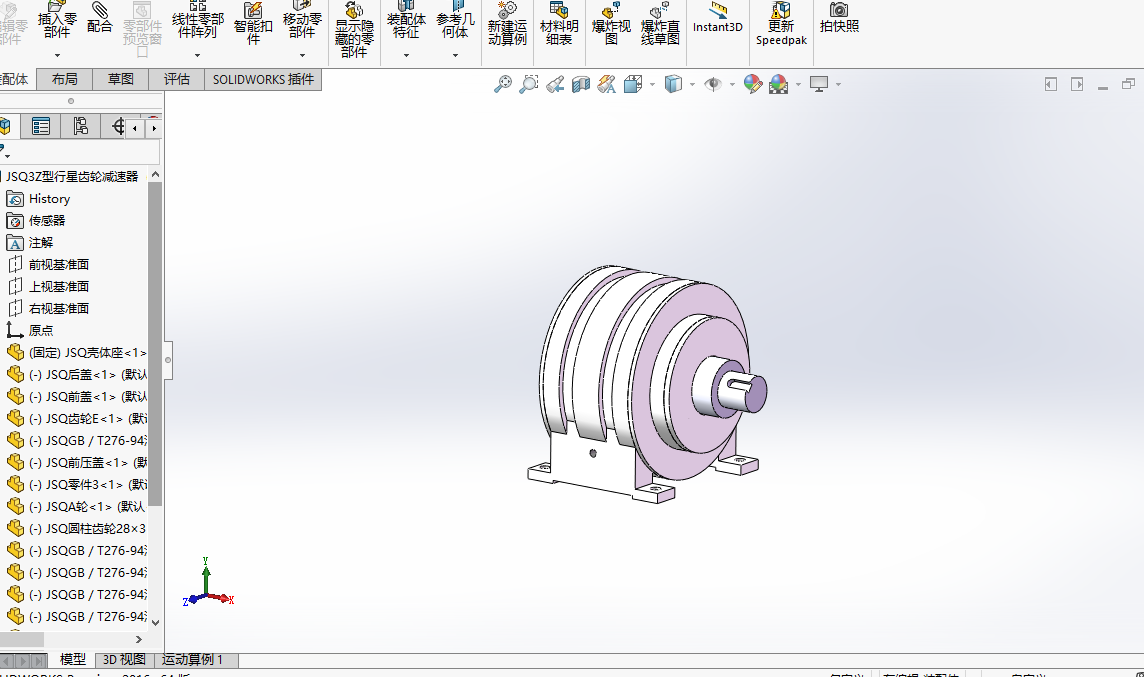1144x677 pixels.
Task: Click View Orientation cube icon
Action: click(633, 84)
